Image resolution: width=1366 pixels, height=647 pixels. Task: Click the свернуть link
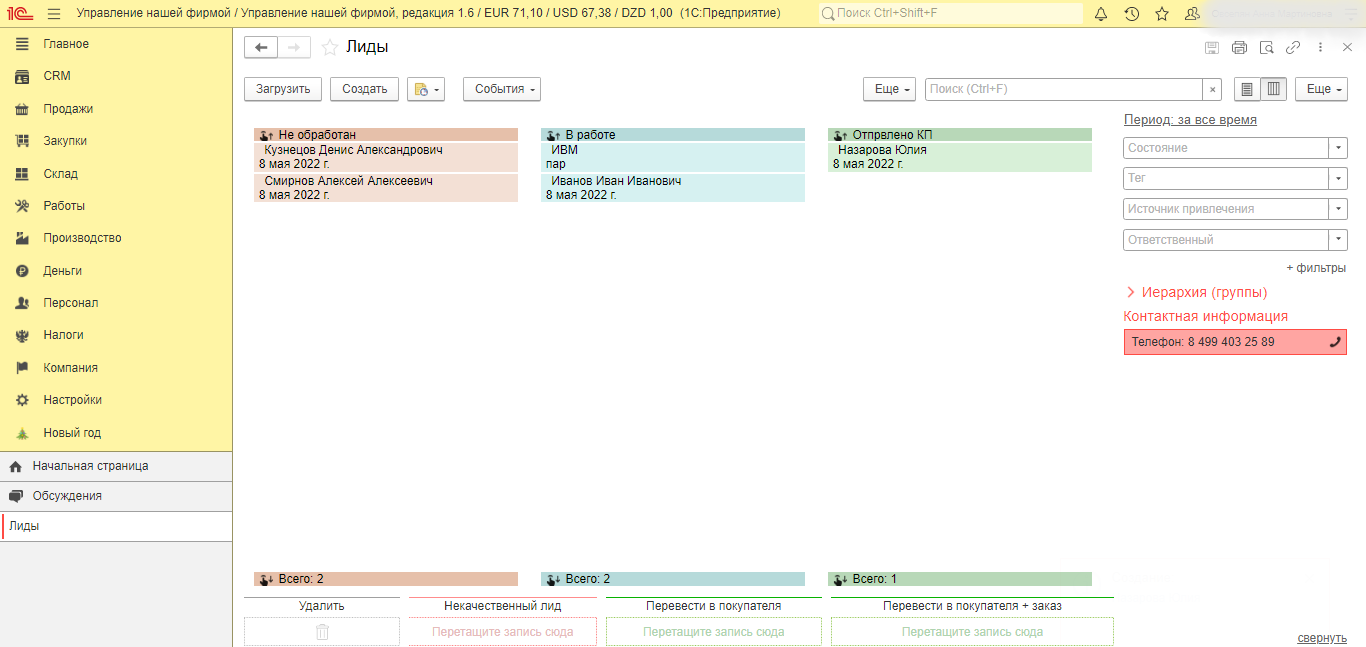(1322, 638)
